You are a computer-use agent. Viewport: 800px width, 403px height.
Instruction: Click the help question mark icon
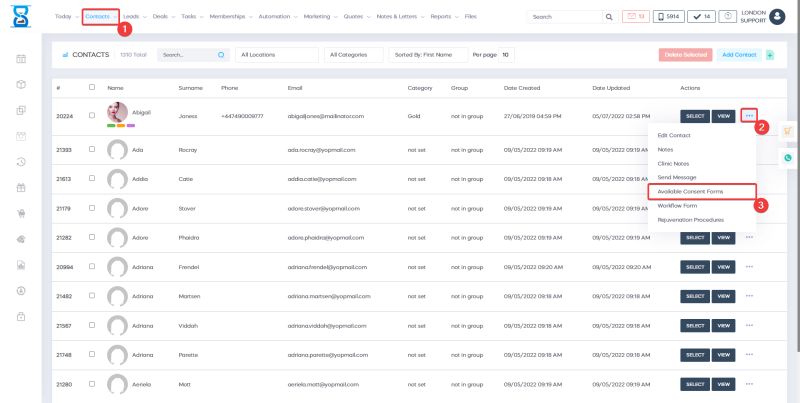point(728,16)
